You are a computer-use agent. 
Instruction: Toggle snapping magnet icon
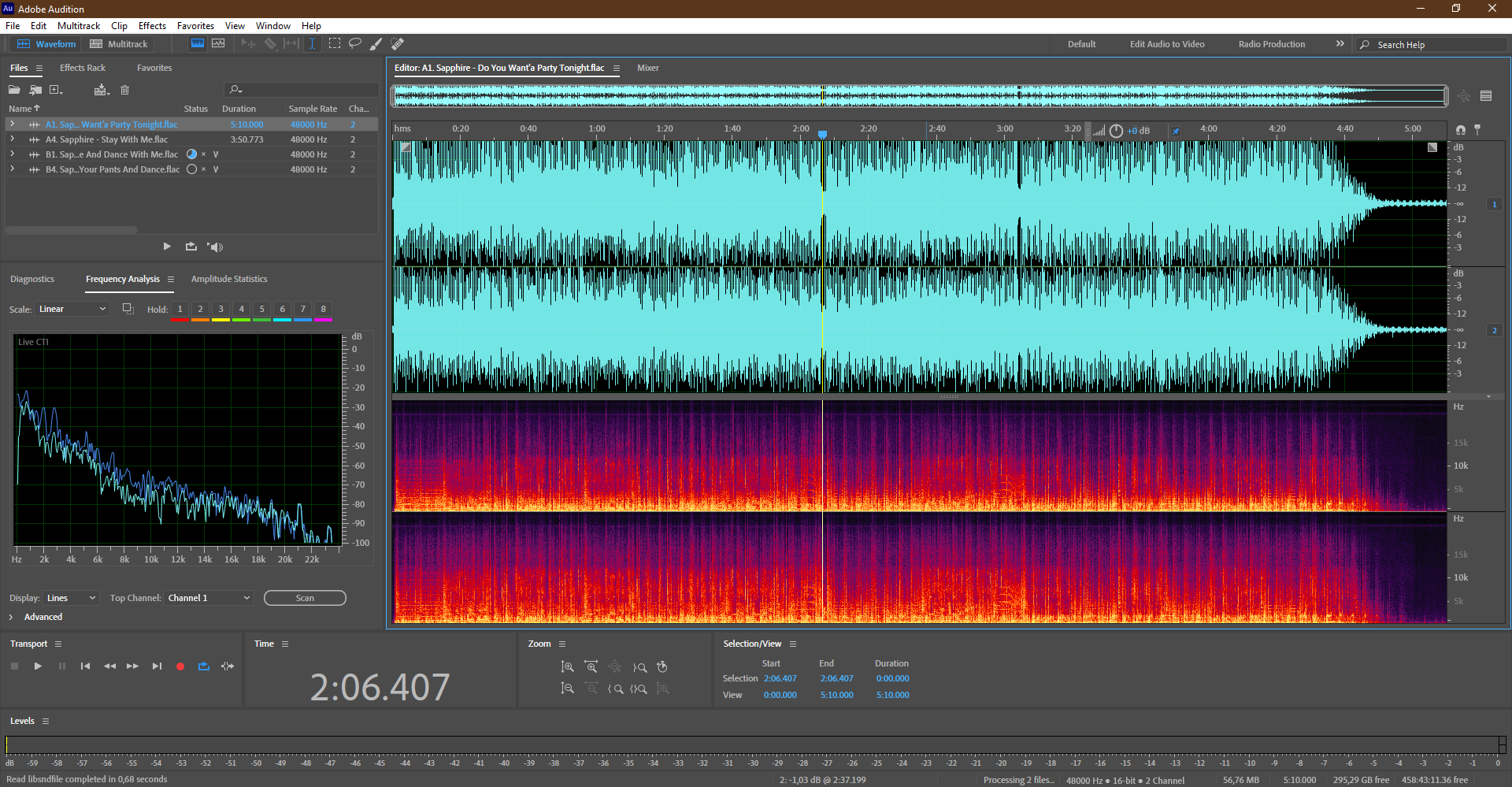(1461, 129)
